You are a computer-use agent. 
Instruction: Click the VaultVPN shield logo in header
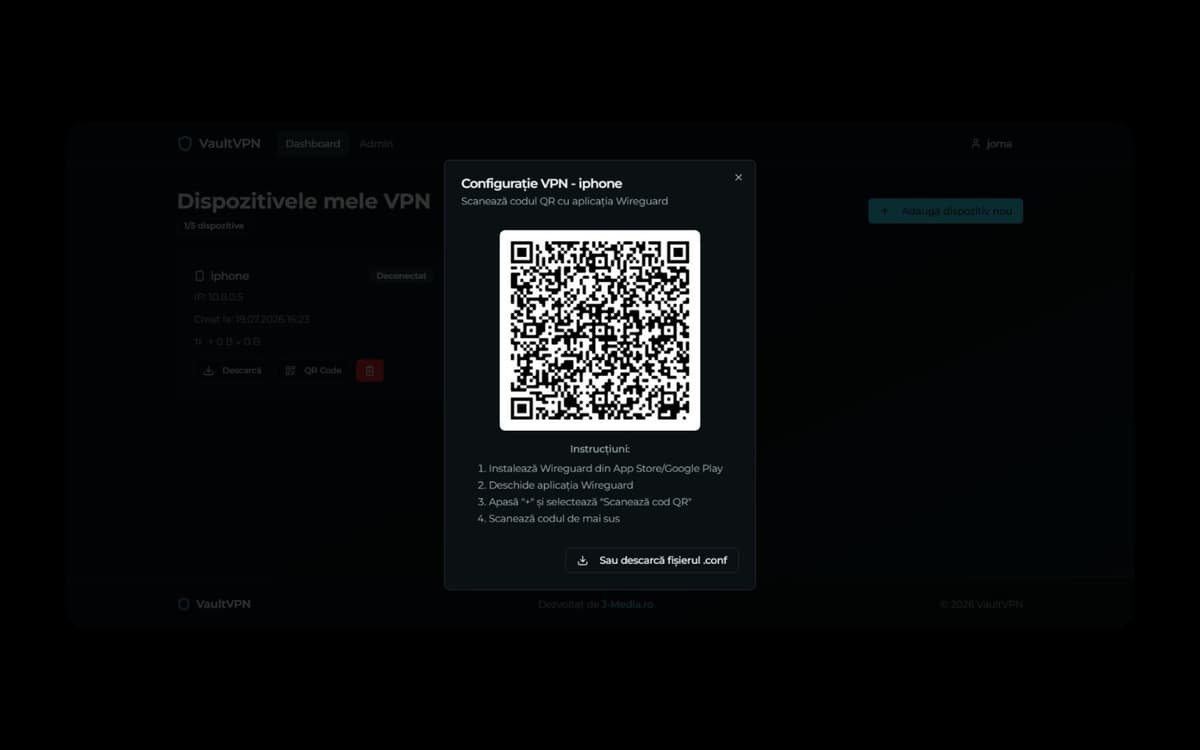pos(184,144)
